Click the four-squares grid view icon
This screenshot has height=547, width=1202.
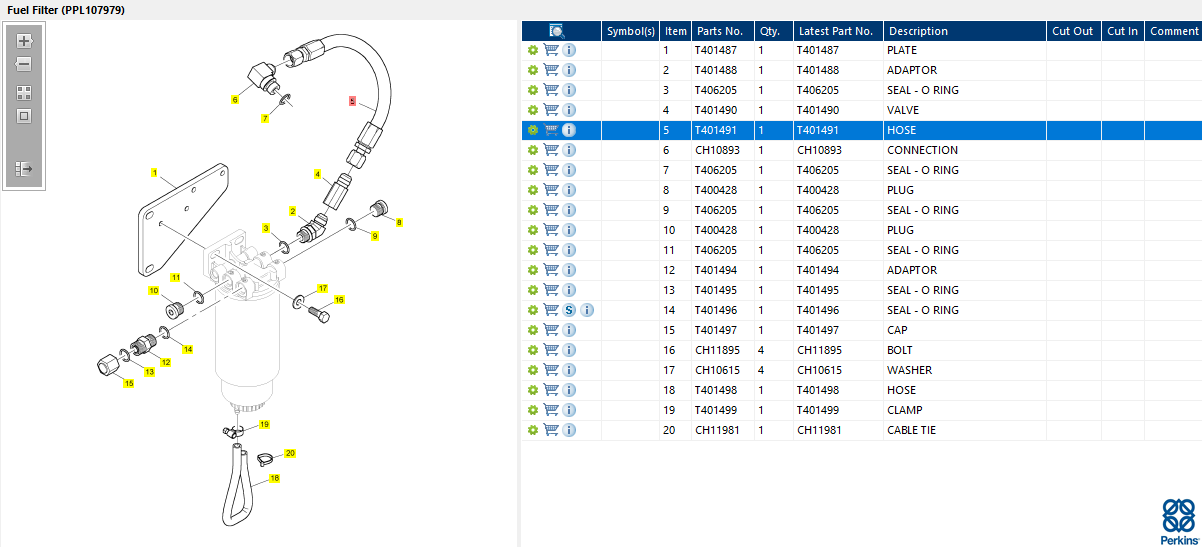24,92
